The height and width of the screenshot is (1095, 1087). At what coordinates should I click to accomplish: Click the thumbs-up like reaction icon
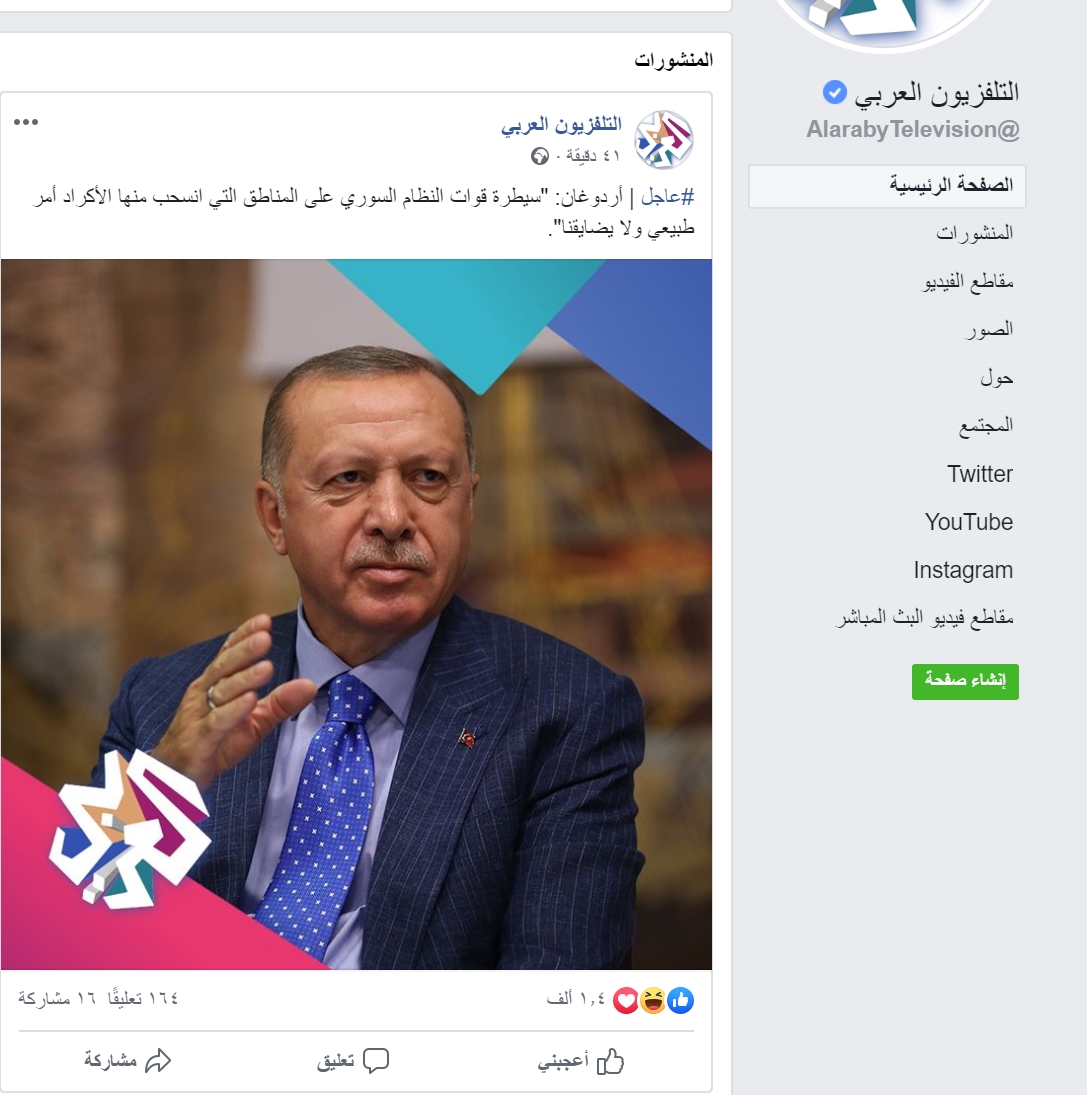click(681, 1001)
